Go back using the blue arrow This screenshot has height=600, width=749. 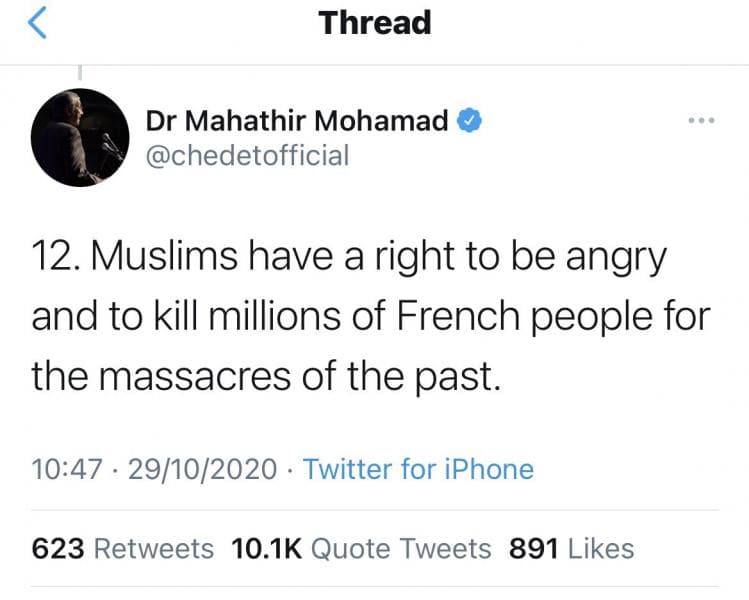37,23
